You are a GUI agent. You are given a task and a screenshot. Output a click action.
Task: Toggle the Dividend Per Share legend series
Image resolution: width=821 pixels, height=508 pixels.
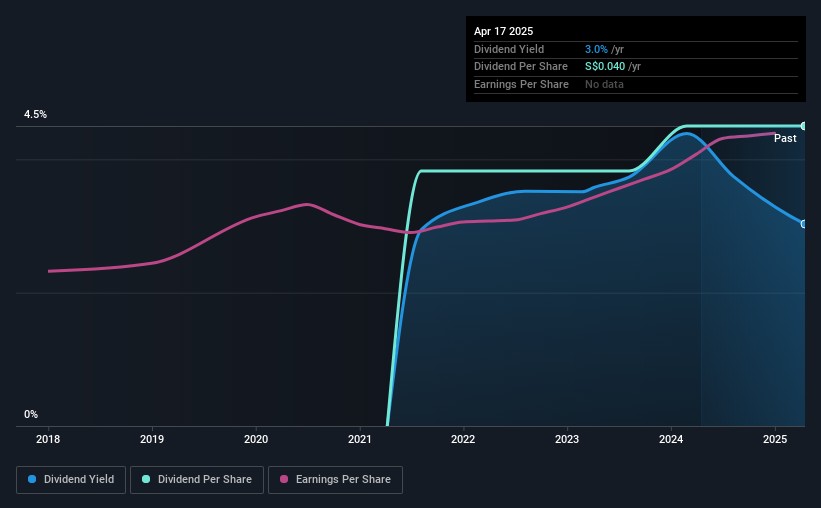[x=196, y=480]
